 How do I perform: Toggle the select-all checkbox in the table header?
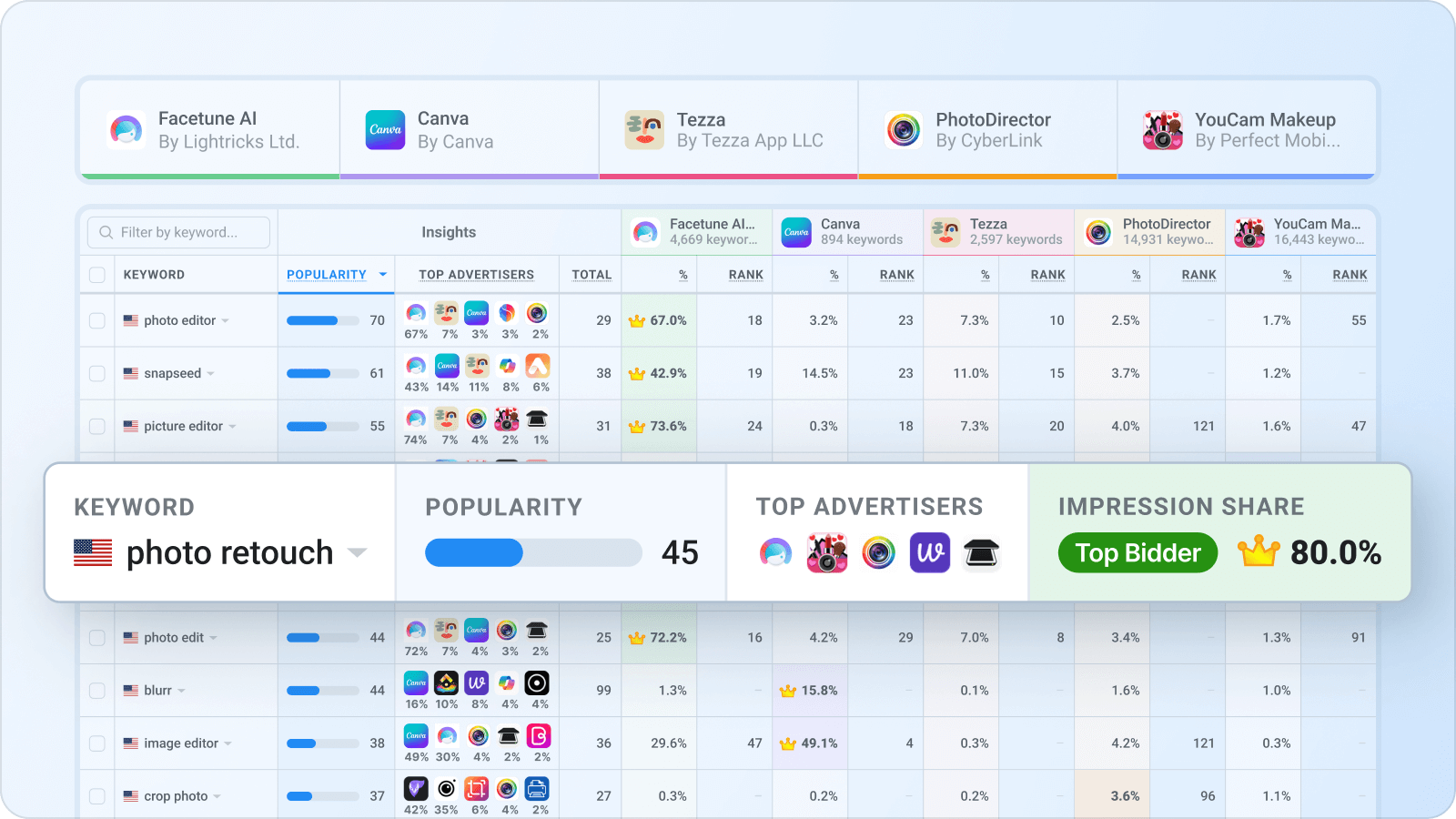(97, 274)
